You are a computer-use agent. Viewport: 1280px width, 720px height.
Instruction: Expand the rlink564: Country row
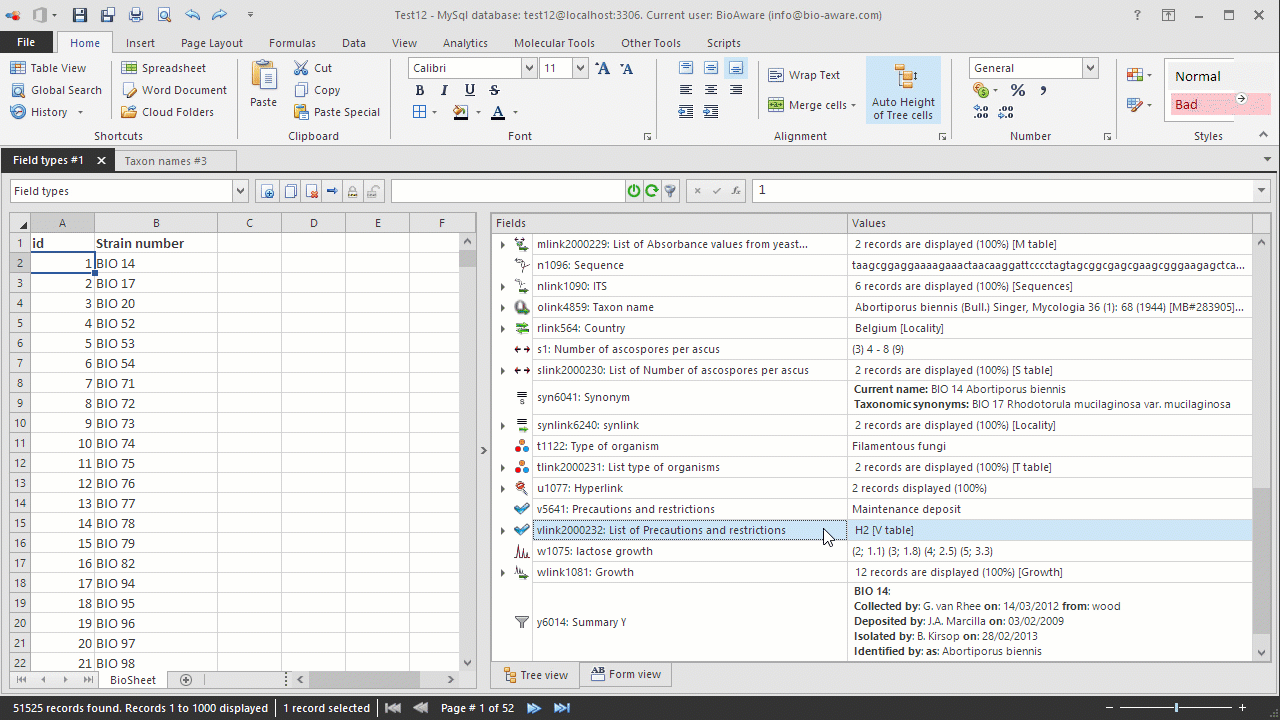(502, 328)
